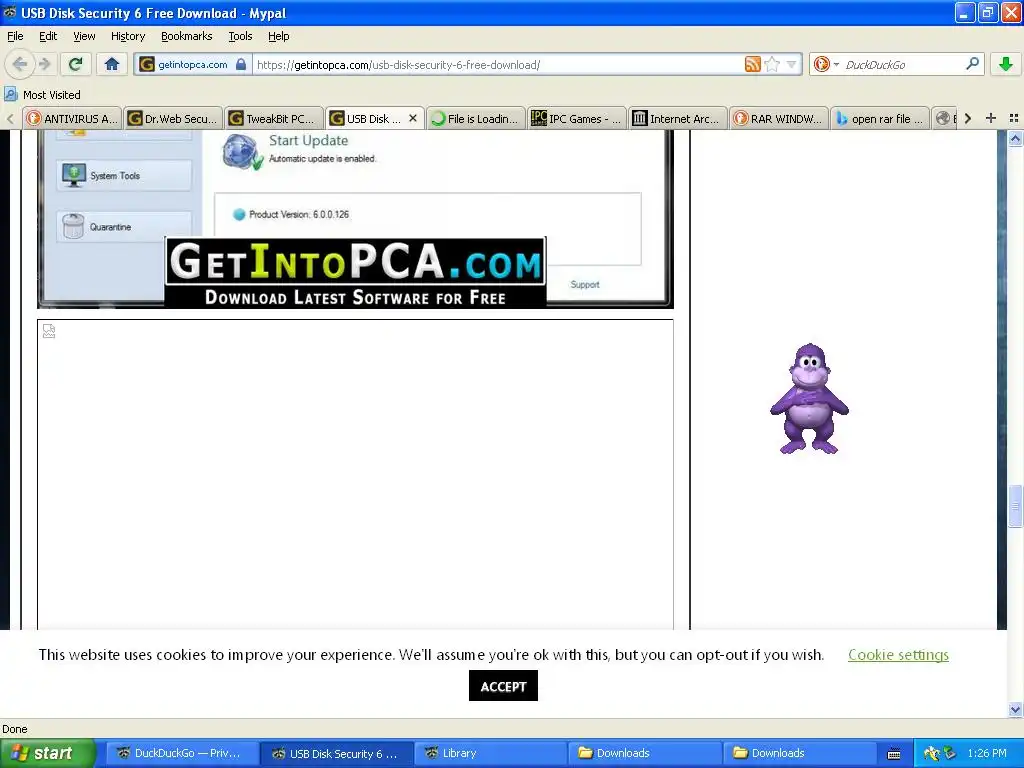This screenshot has height=768, width=1024.
Task: Switch to the ANTIVIRUS A... tab
Action: click(72, 118)
